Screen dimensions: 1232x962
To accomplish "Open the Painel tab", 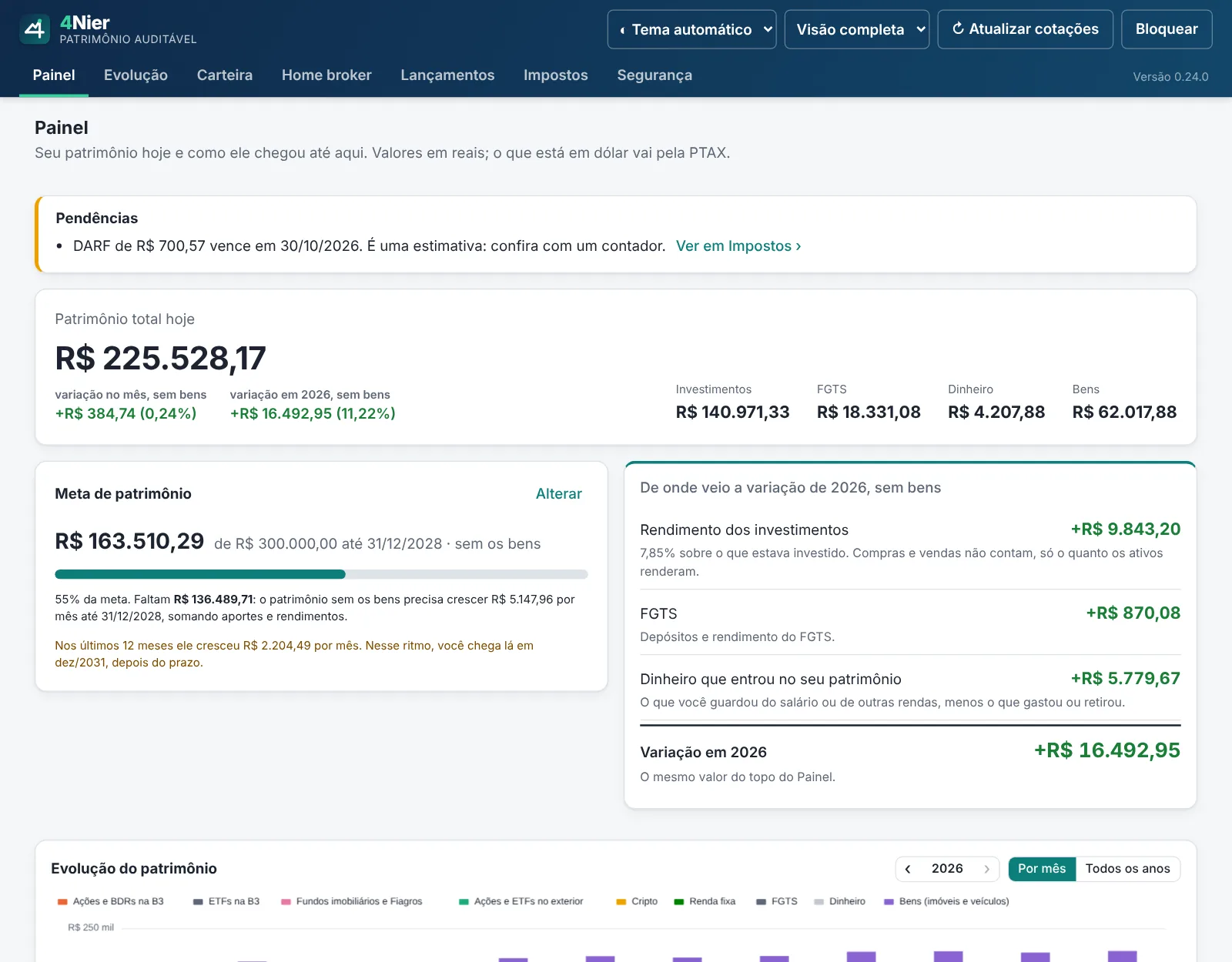I will coord(54,75).
